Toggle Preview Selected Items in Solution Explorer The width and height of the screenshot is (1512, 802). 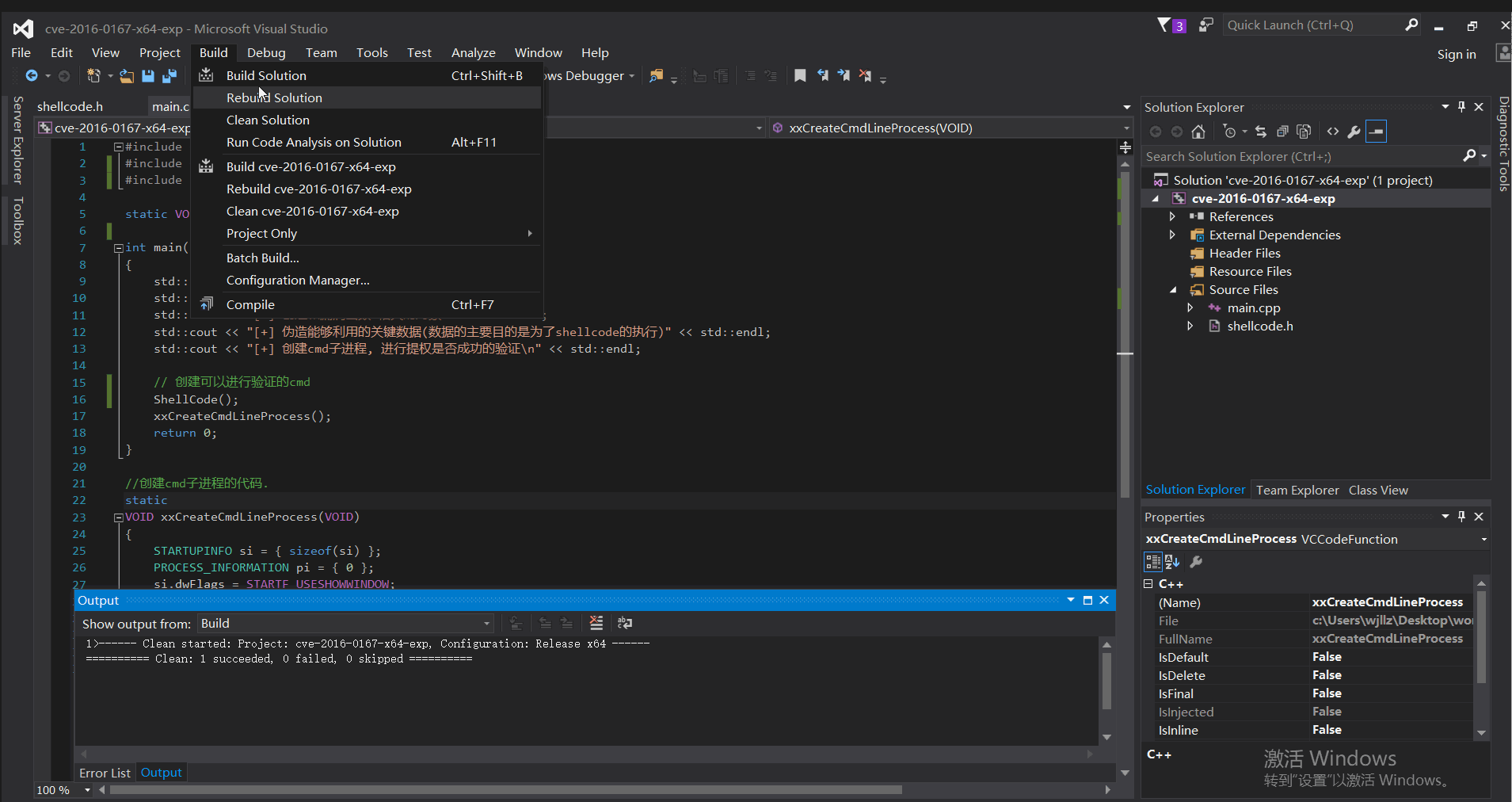point(1377,132)
